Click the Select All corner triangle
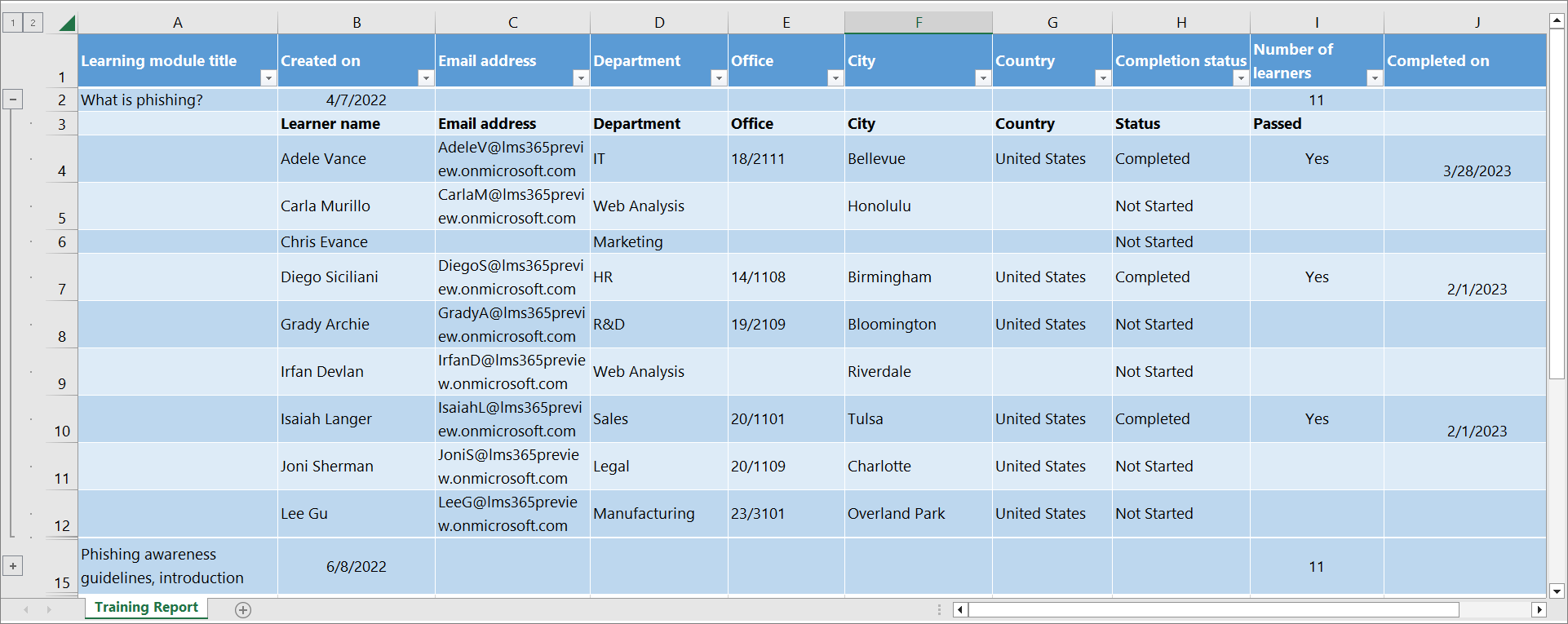1568x624 pixels. (67, 23)
